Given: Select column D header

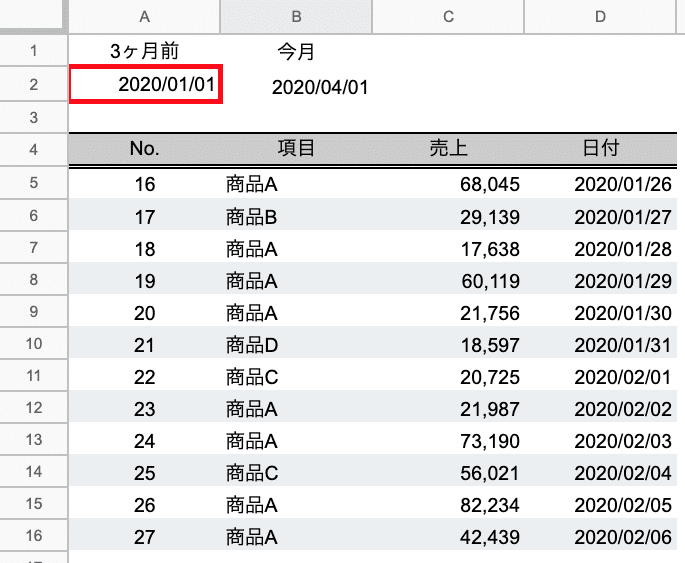Looking at the screenshot, I should coord(600,17).
